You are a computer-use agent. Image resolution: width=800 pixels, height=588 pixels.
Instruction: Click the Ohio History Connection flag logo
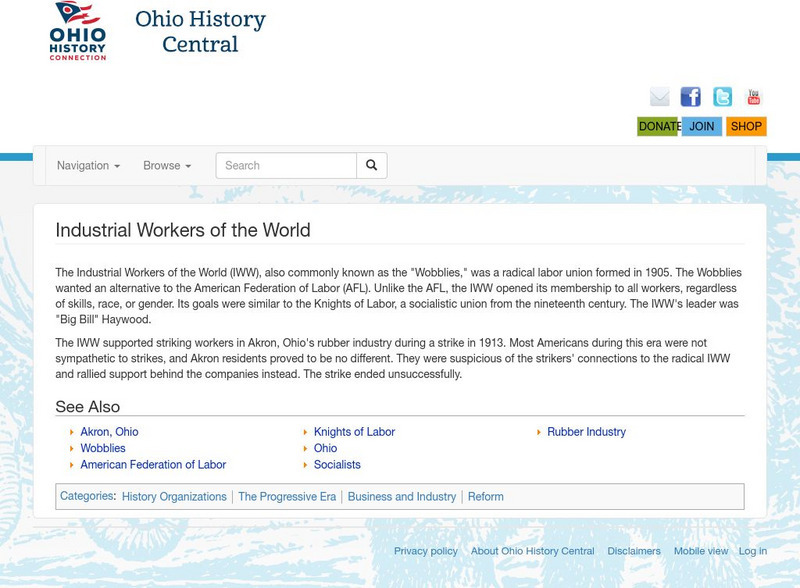pyautogui.click(x=77, y=36)
